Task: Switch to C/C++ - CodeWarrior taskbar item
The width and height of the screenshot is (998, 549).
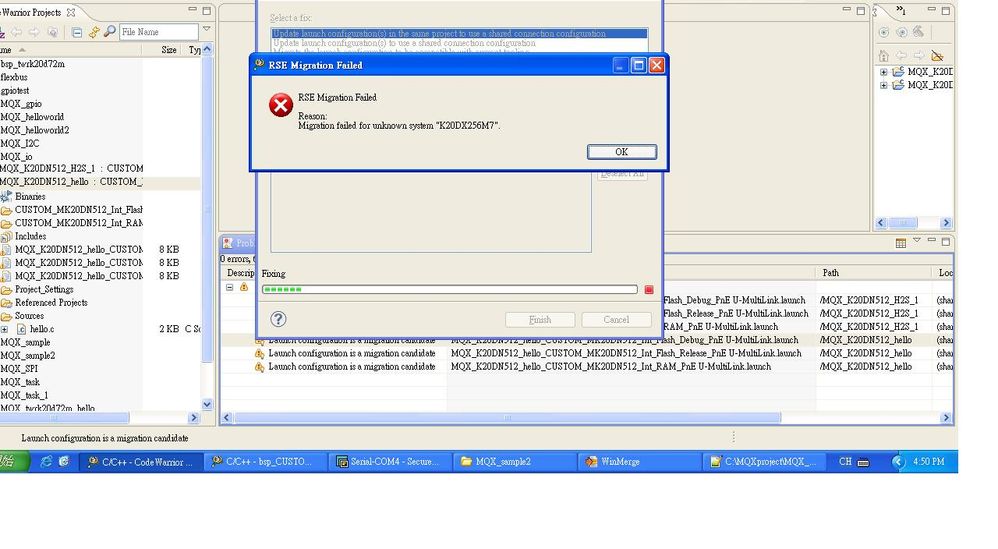Action: click(x=141, y=462)
